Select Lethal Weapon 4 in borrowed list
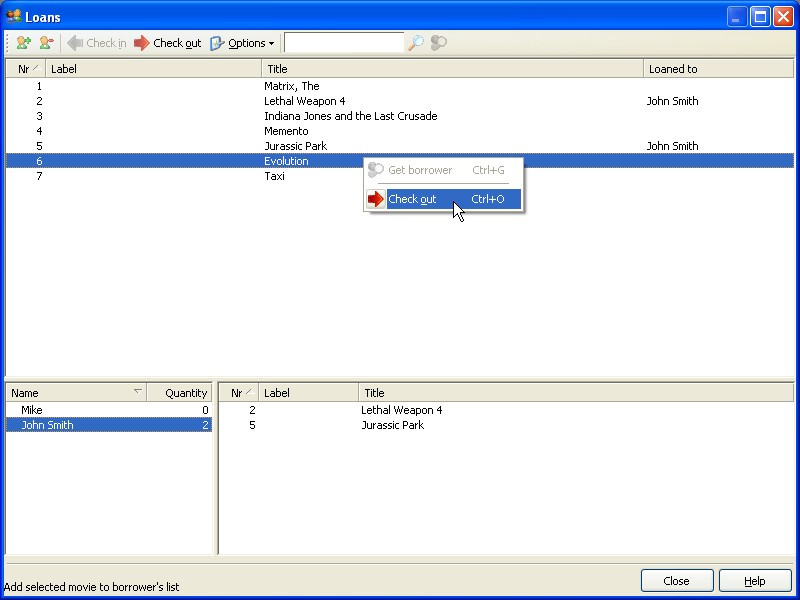This screenshot has height=600, width=800. point(506,410)
